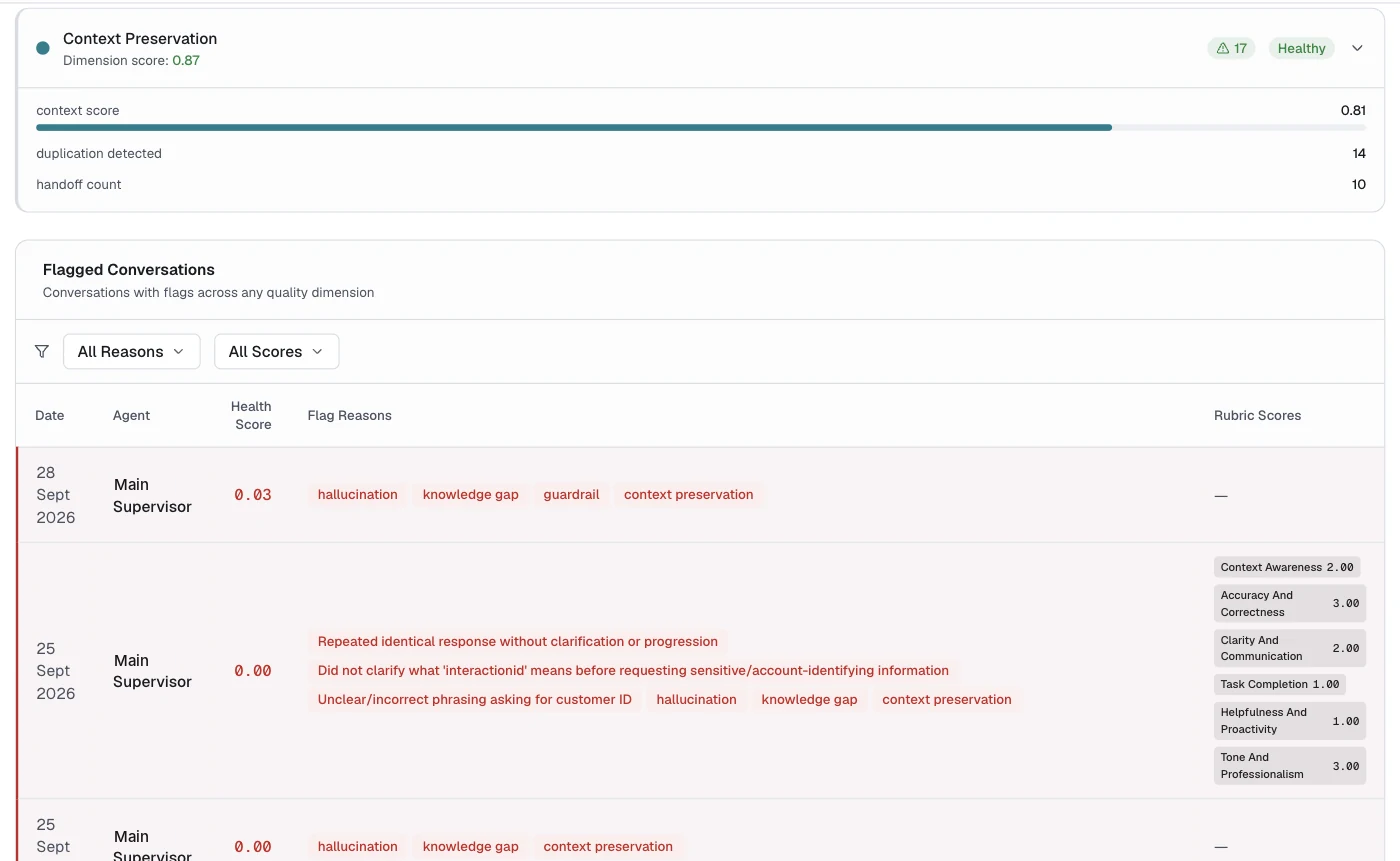Click the Accuracy And Correctness rubric chip
The image size is (1400, 861).
(x=1290, y=604)
